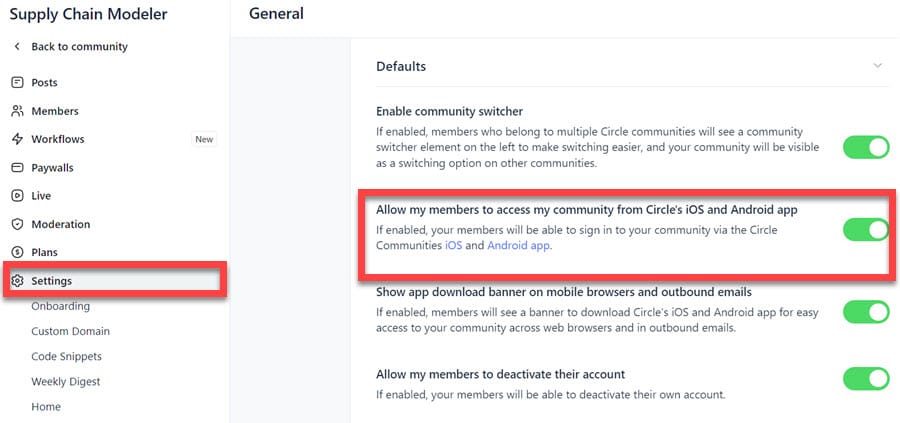
Task: Open Code Snippets settings page
Action: 66,356
